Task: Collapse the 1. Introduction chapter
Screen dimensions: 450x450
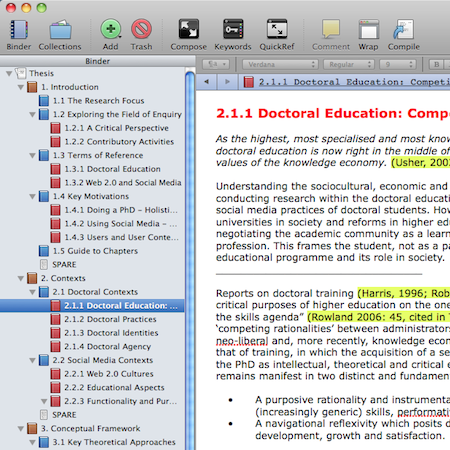Action: pyautogui.click(x=21, y=87)
